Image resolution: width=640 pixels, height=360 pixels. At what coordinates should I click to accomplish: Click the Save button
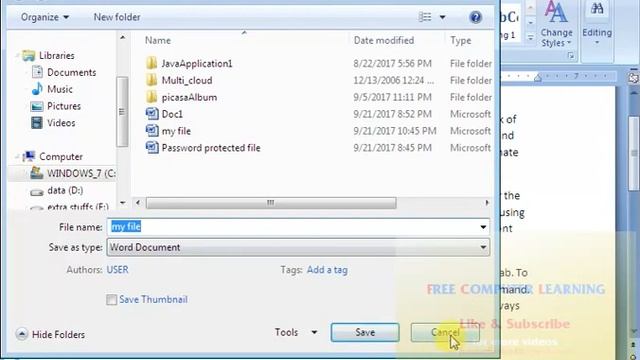pos(365,332)
